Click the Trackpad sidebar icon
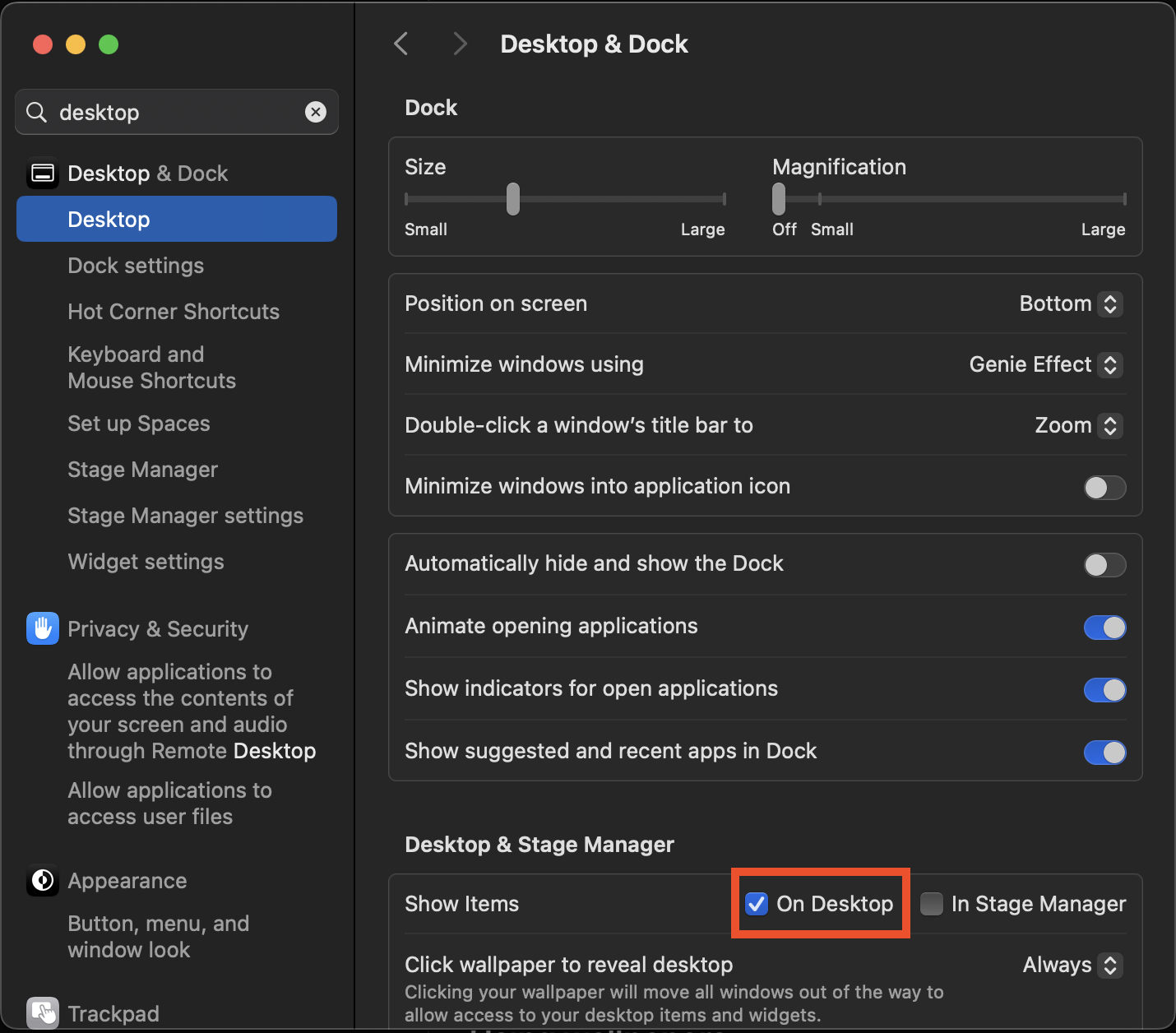The image size is (1176, 1033). [43, 1014]
